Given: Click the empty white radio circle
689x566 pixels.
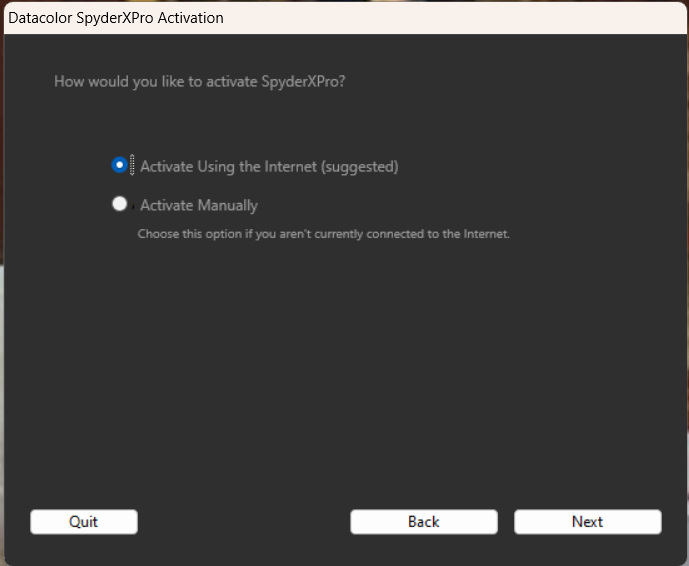Looking at the screenshot, I should [x=120, y=203].
